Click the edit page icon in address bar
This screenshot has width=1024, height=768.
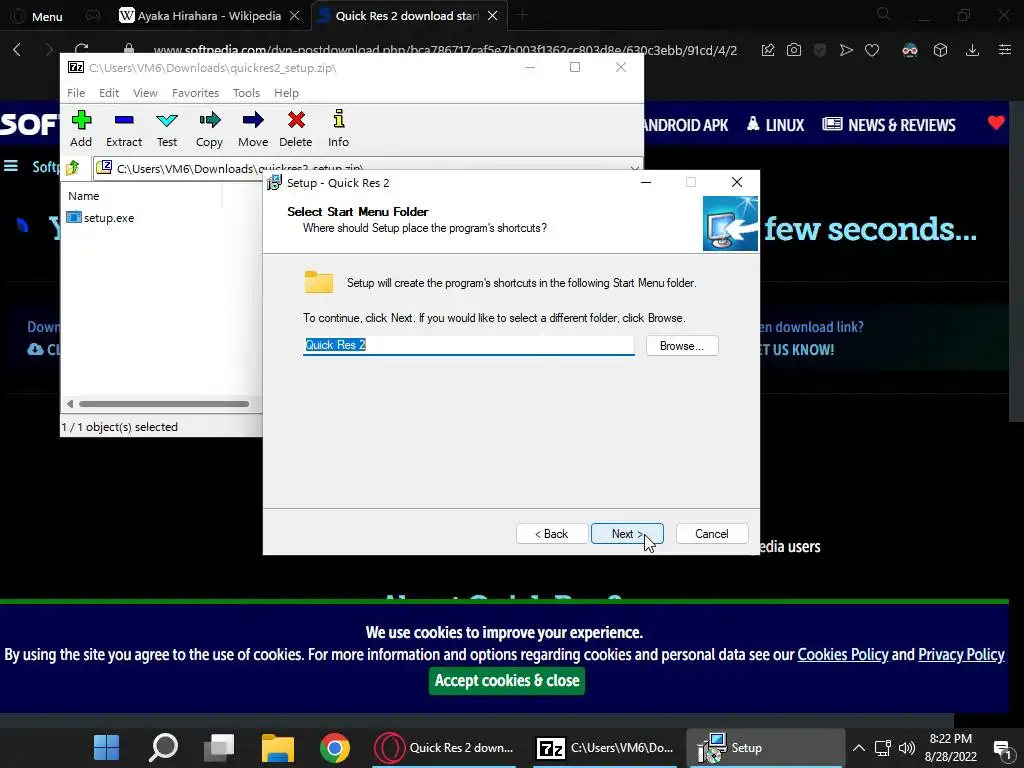coord(768,50)
